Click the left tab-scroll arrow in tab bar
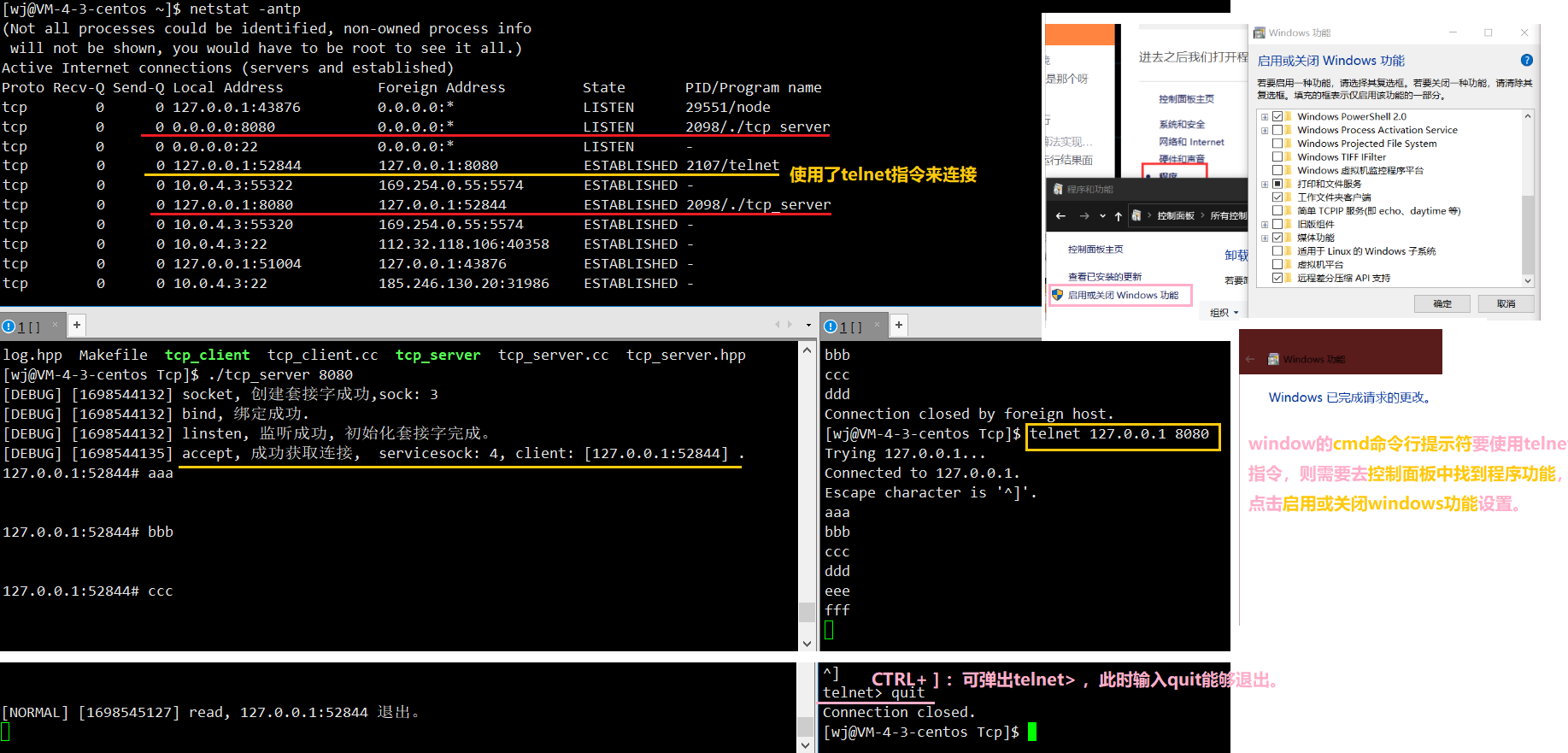Image resolution: width=1568 pixels, height=753 pixels. pos(777,325)
